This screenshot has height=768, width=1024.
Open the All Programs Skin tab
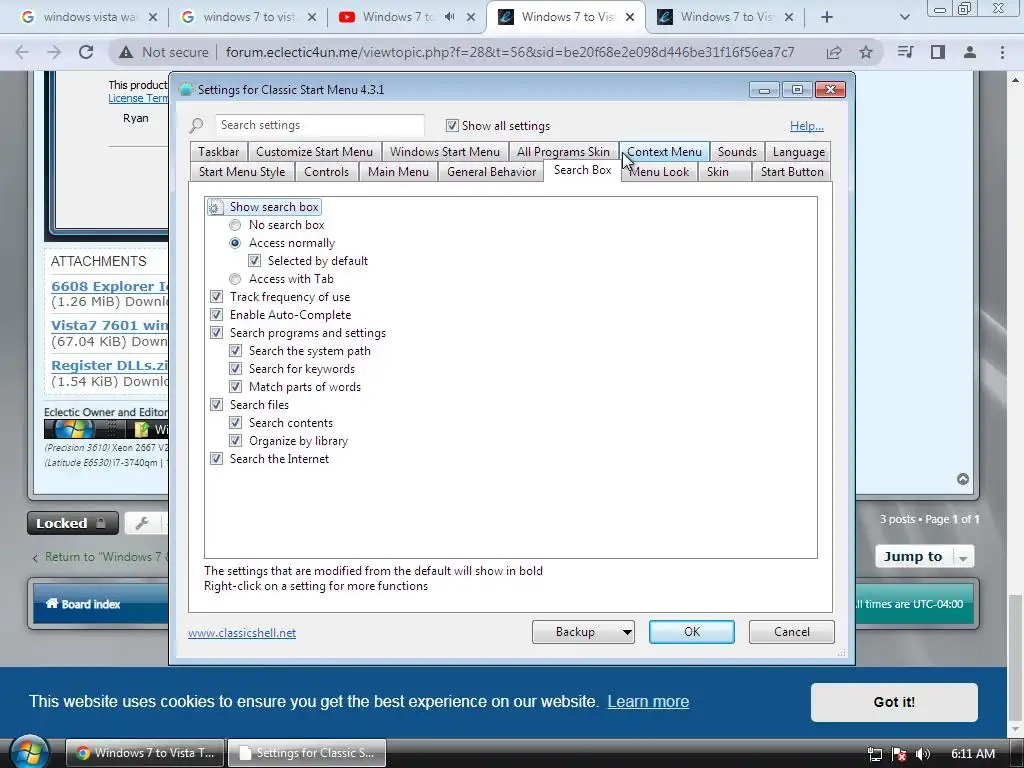[x=563, y=152]
